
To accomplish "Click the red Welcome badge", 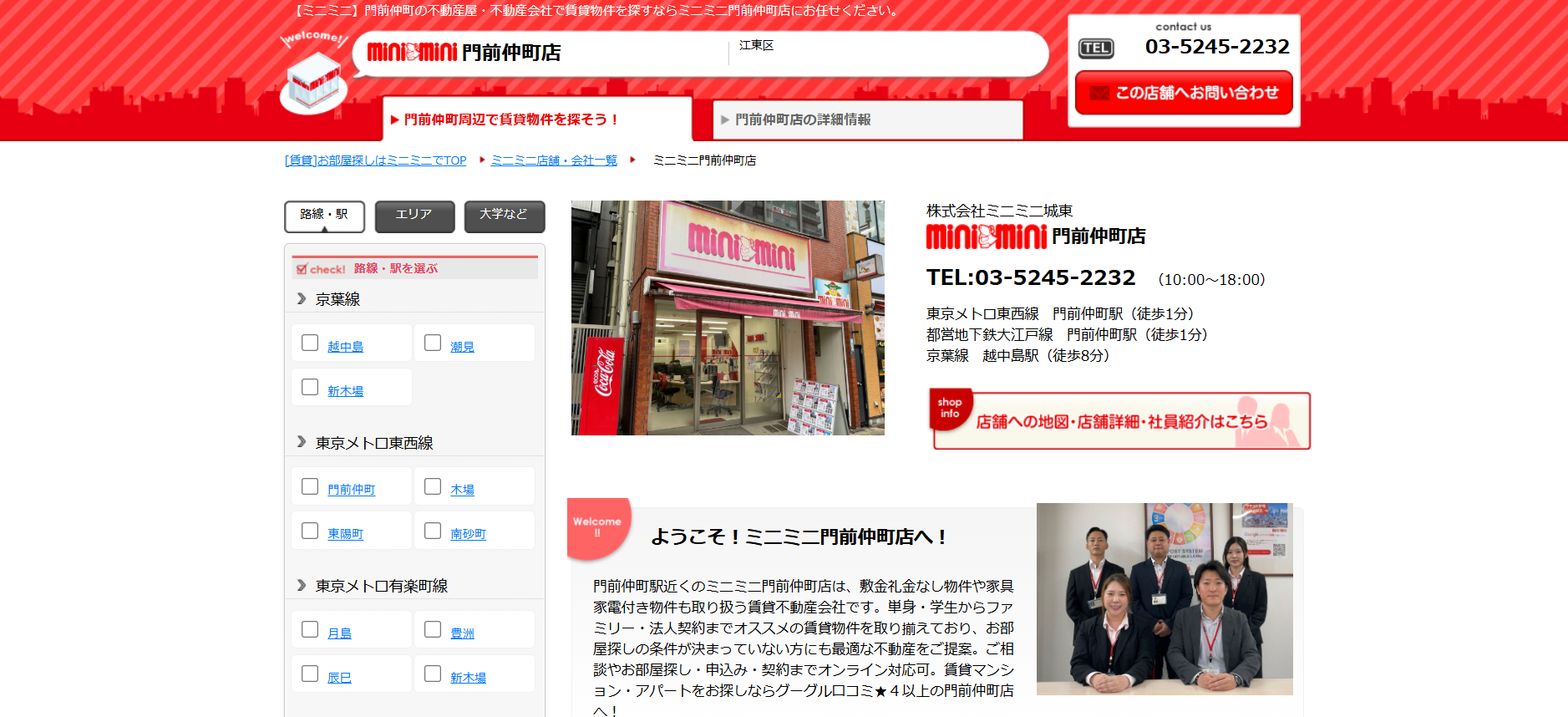I will pyautogui.click(x=598, y=528).
